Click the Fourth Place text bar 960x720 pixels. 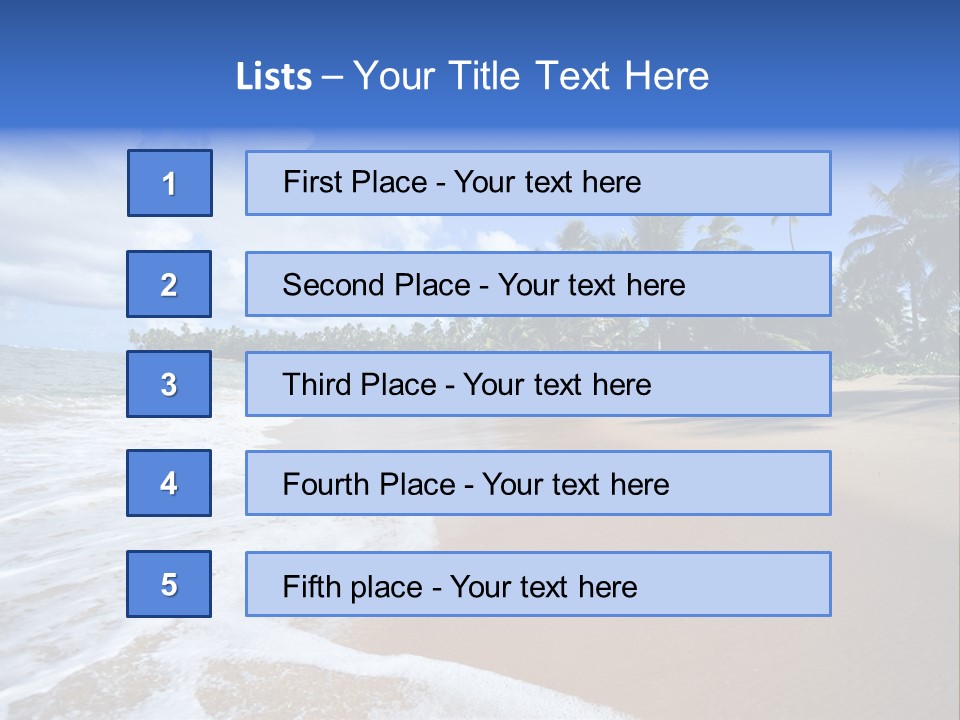538,483
